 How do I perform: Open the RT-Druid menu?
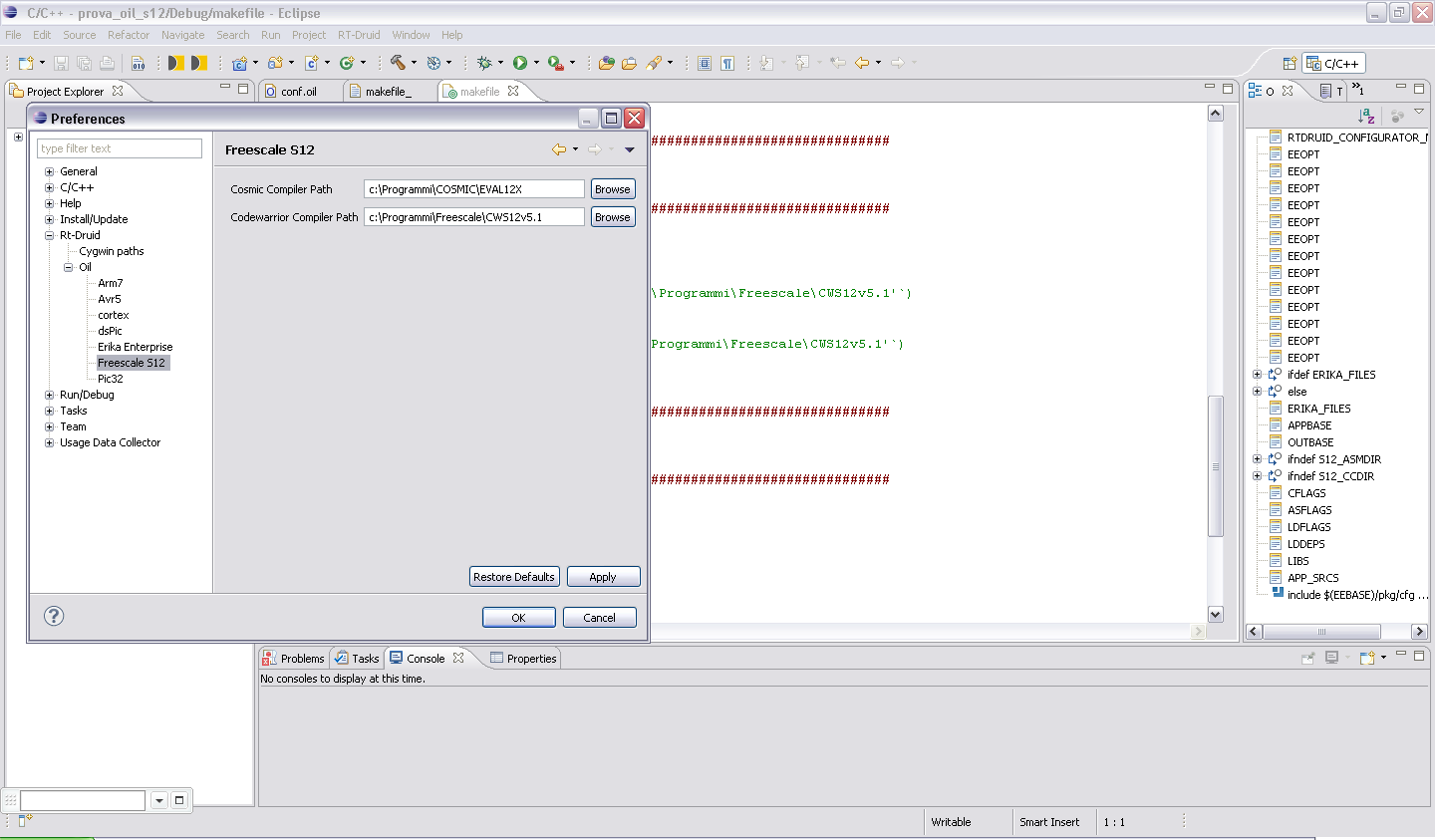point(359,35)
